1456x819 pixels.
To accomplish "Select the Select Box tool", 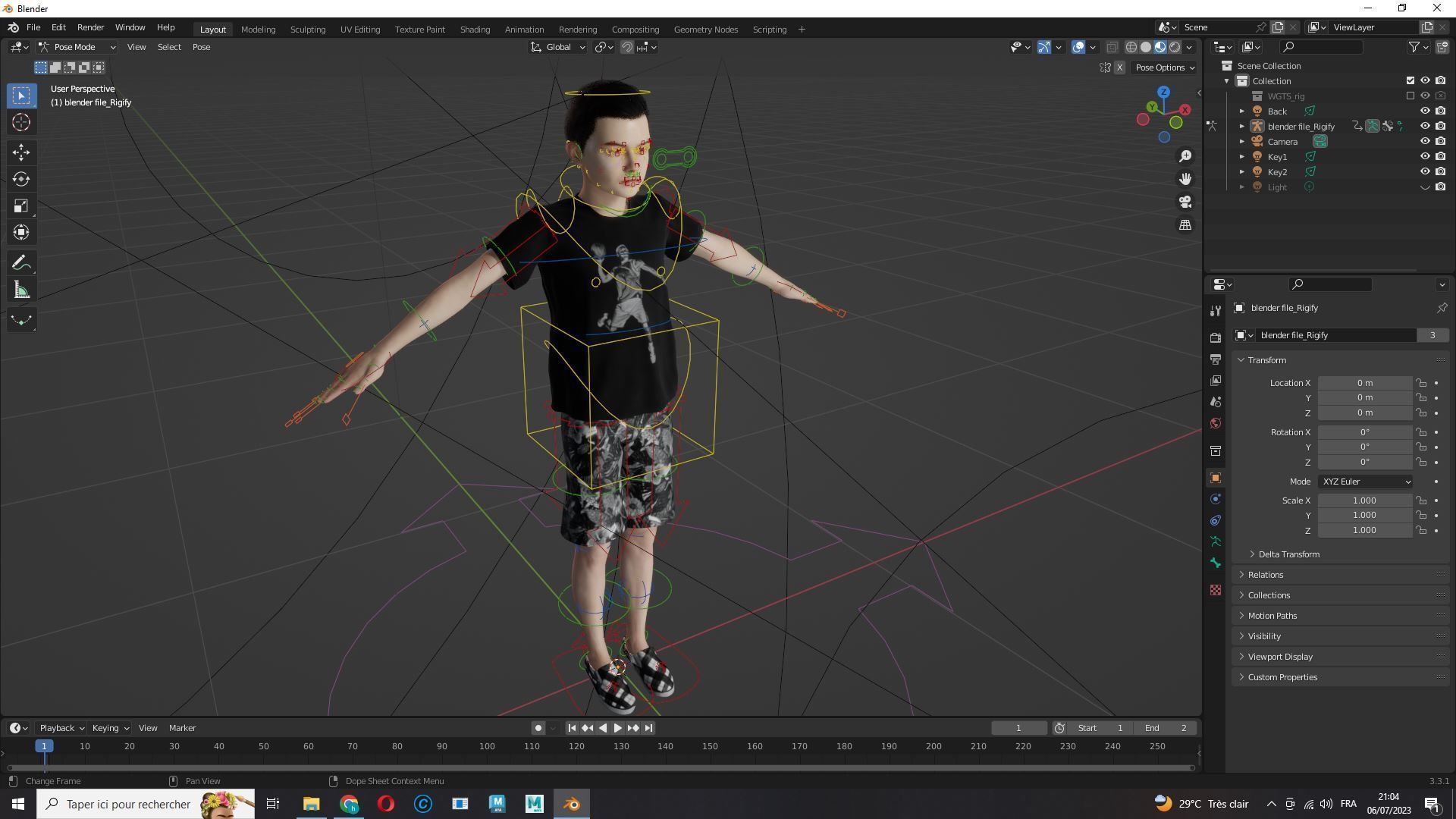I will [x=21, y=96].
